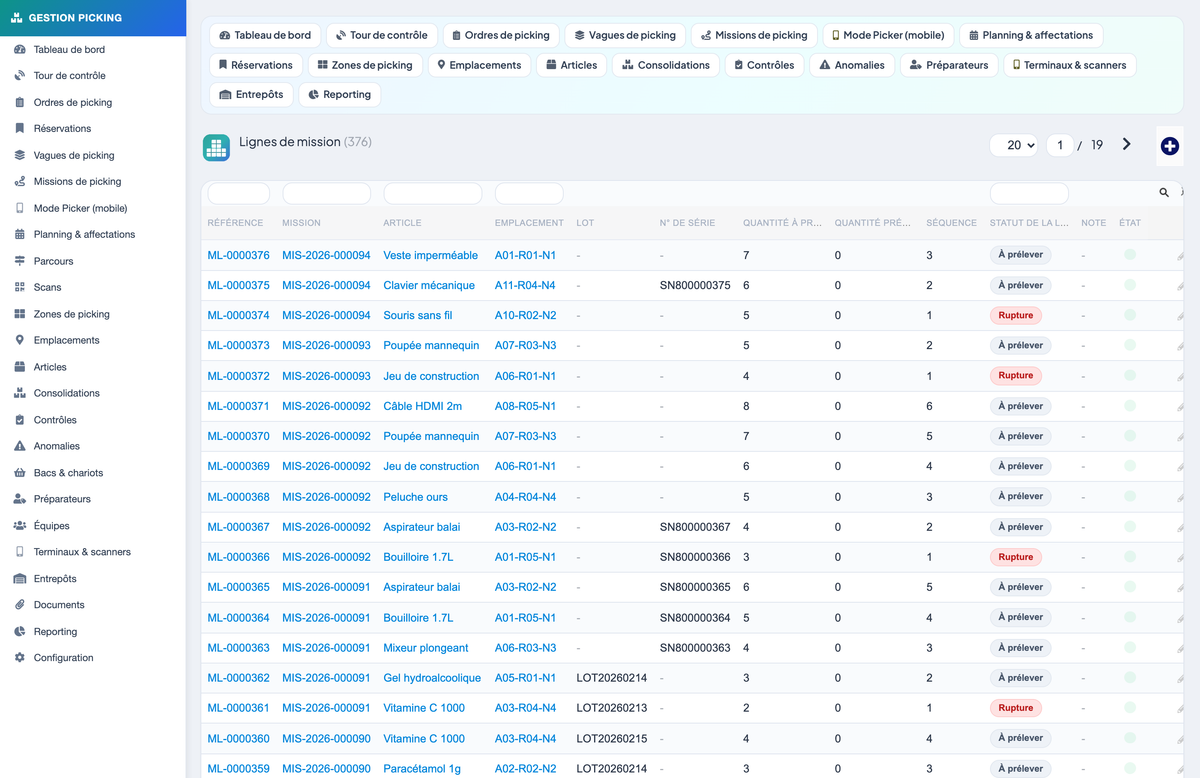This screenshot has width=1200, height=778.
Task: Open the Tableau de bord top tab
Action: click(265, 35)
